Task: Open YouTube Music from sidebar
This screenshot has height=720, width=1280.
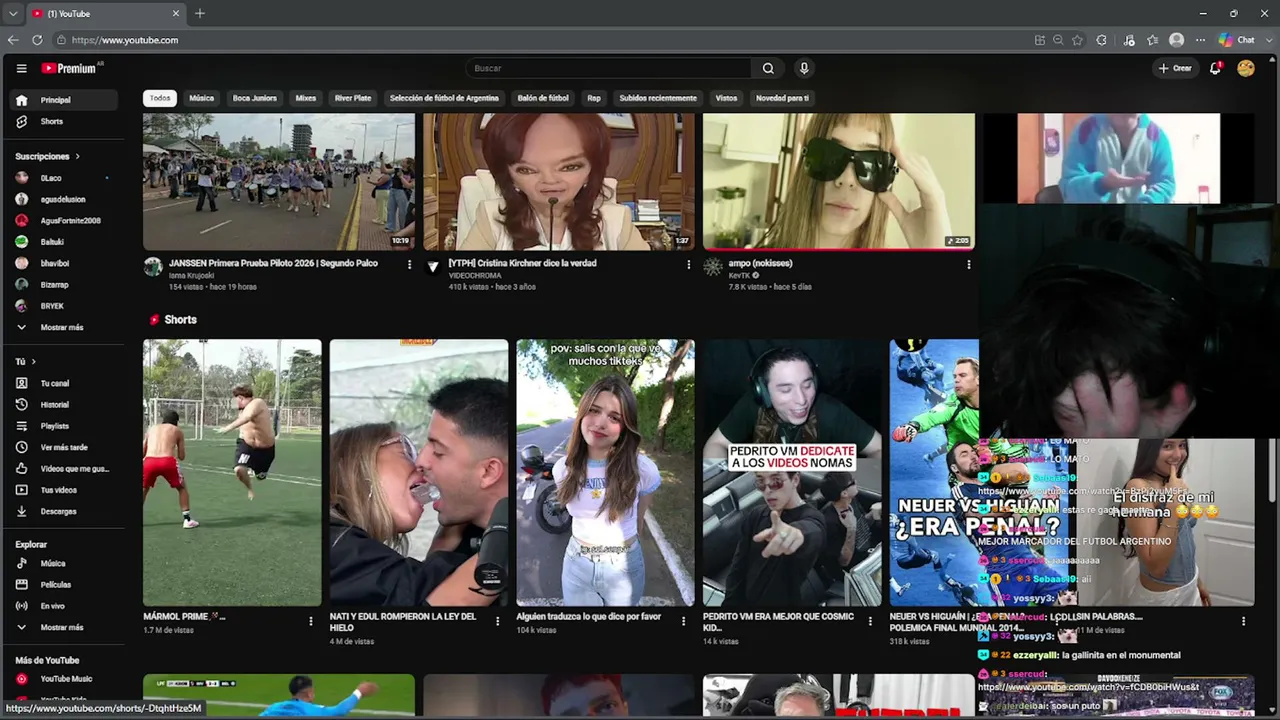Action: point(62,679)
